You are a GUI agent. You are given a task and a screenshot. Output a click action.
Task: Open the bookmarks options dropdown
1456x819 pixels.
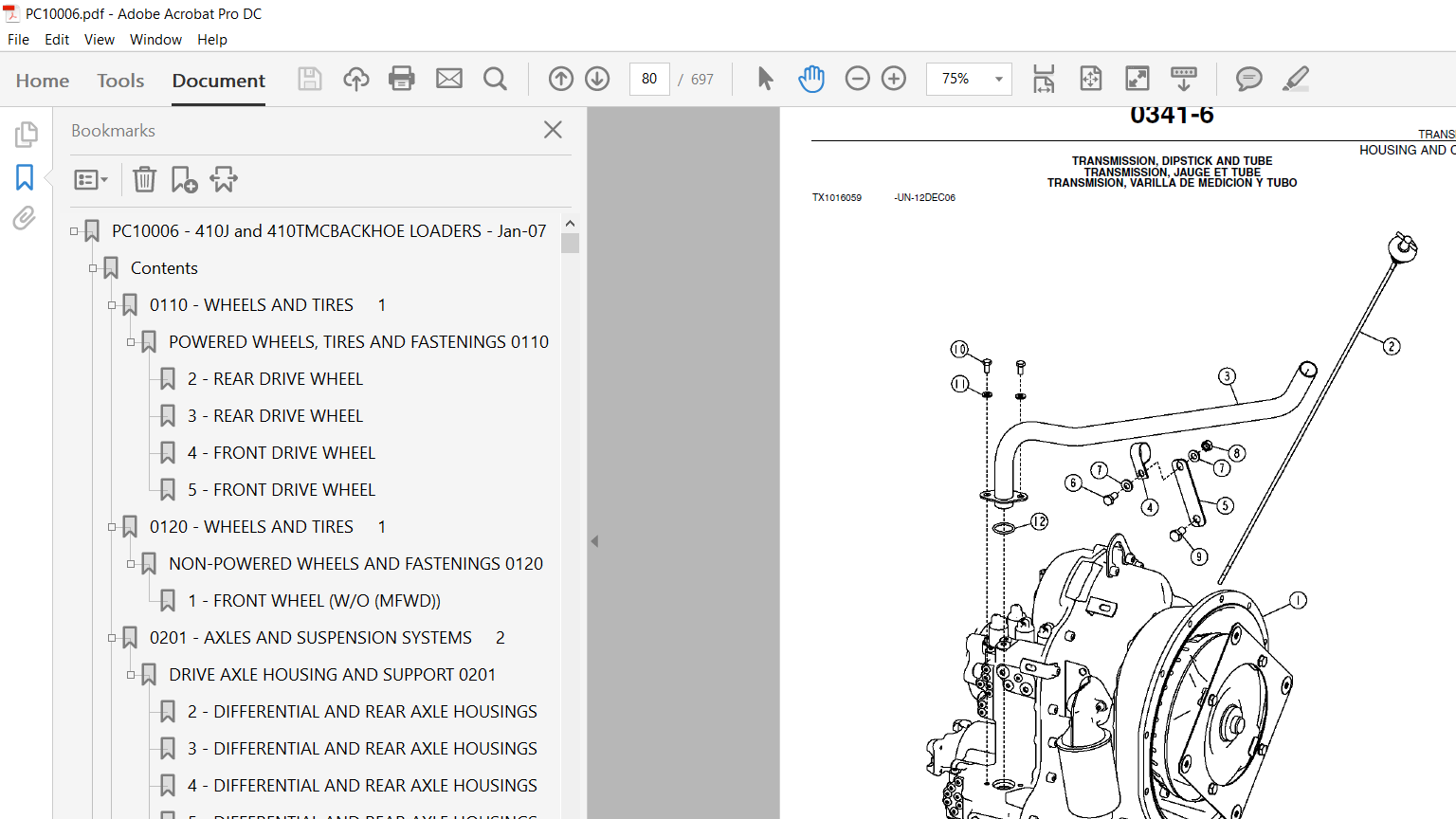[x=91, y=179]
